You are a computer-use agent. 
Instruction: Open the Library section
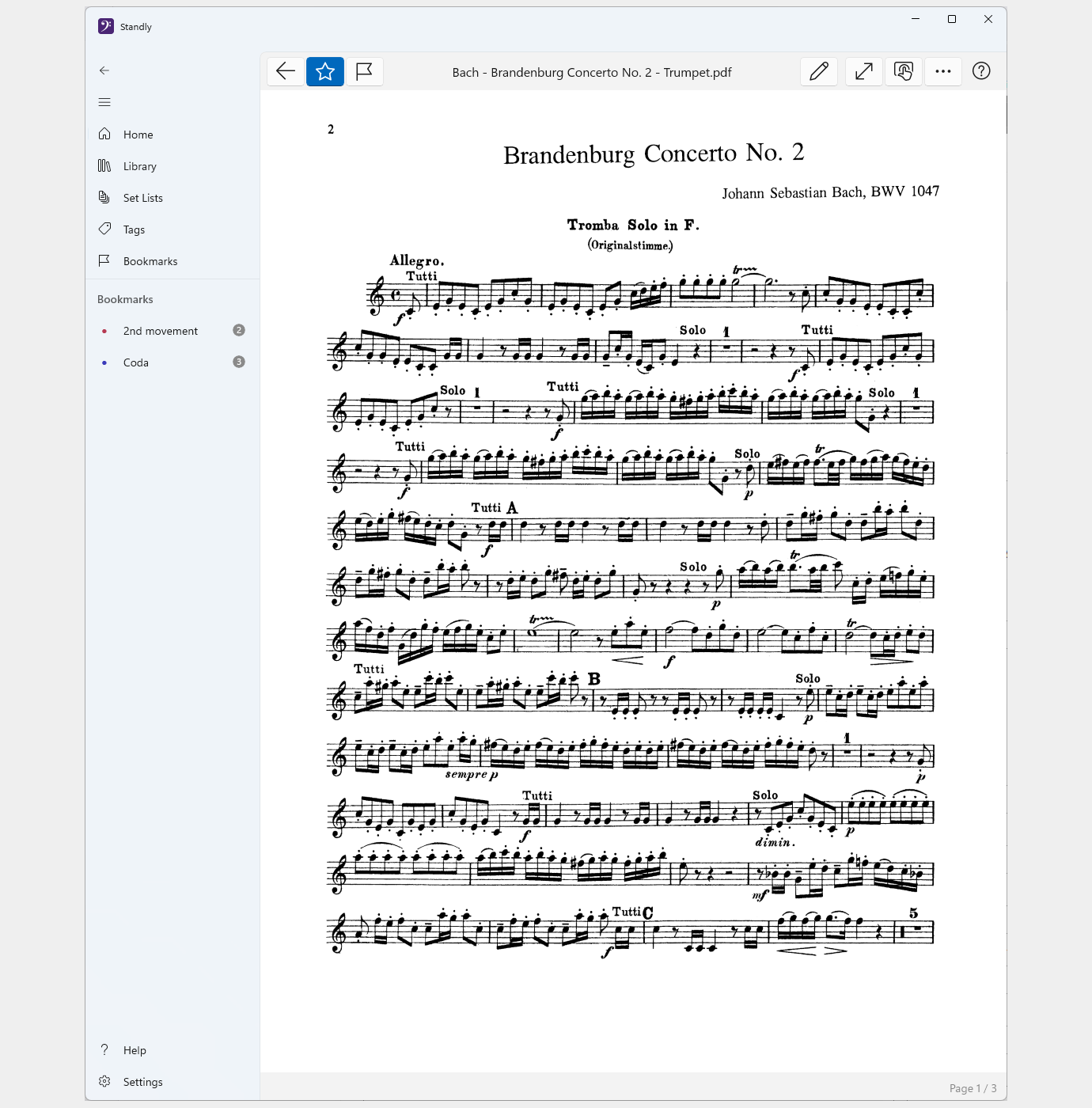click(x=173, y=166)
